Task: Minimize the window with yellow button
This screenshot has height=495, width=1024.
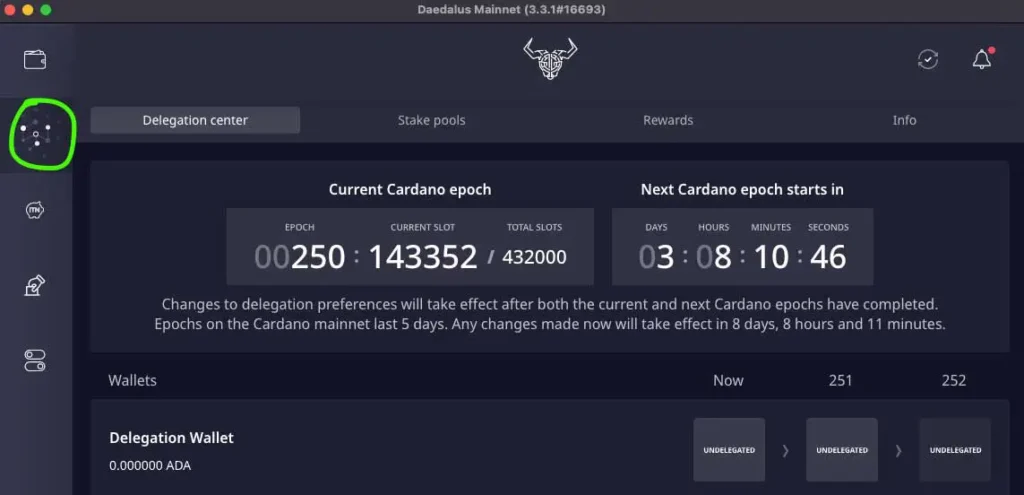Action: [x=27, y=10]
